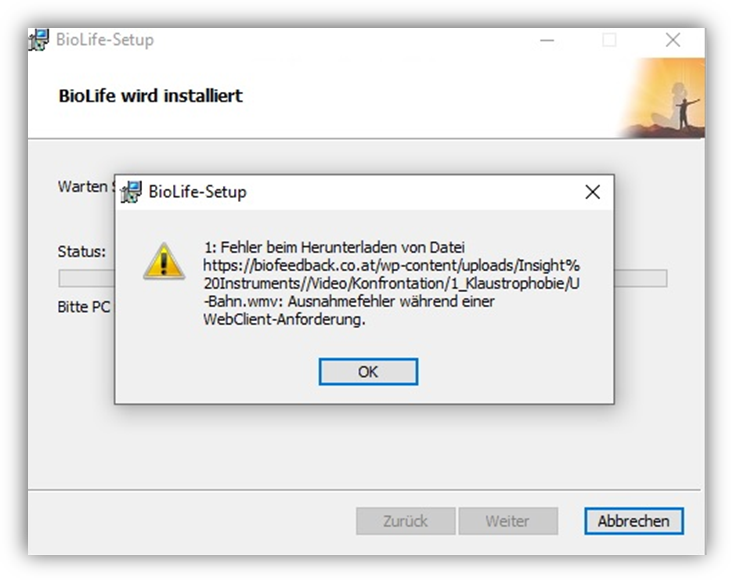The height and width of the screenshot is (580, 731).
Task: Click the main window's 'BioLife-Setup' title text
Action: [105, 40]
